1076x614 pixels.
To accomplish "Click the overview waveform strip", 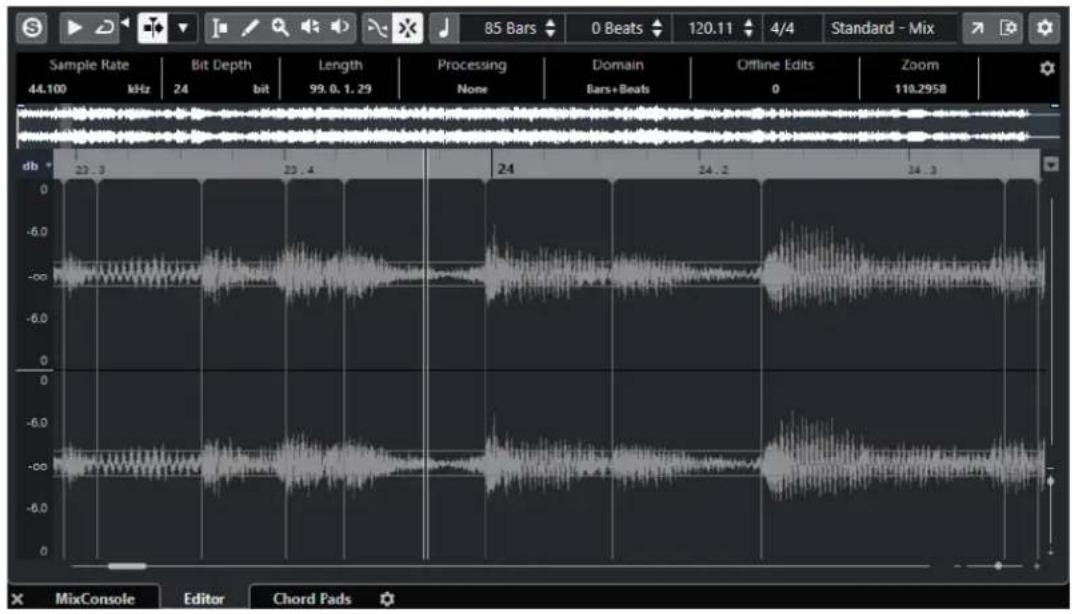I will point(539,126).
